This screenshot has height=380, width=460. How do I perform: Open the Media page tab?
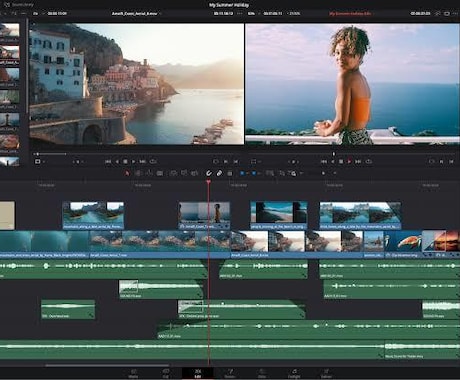133,373
